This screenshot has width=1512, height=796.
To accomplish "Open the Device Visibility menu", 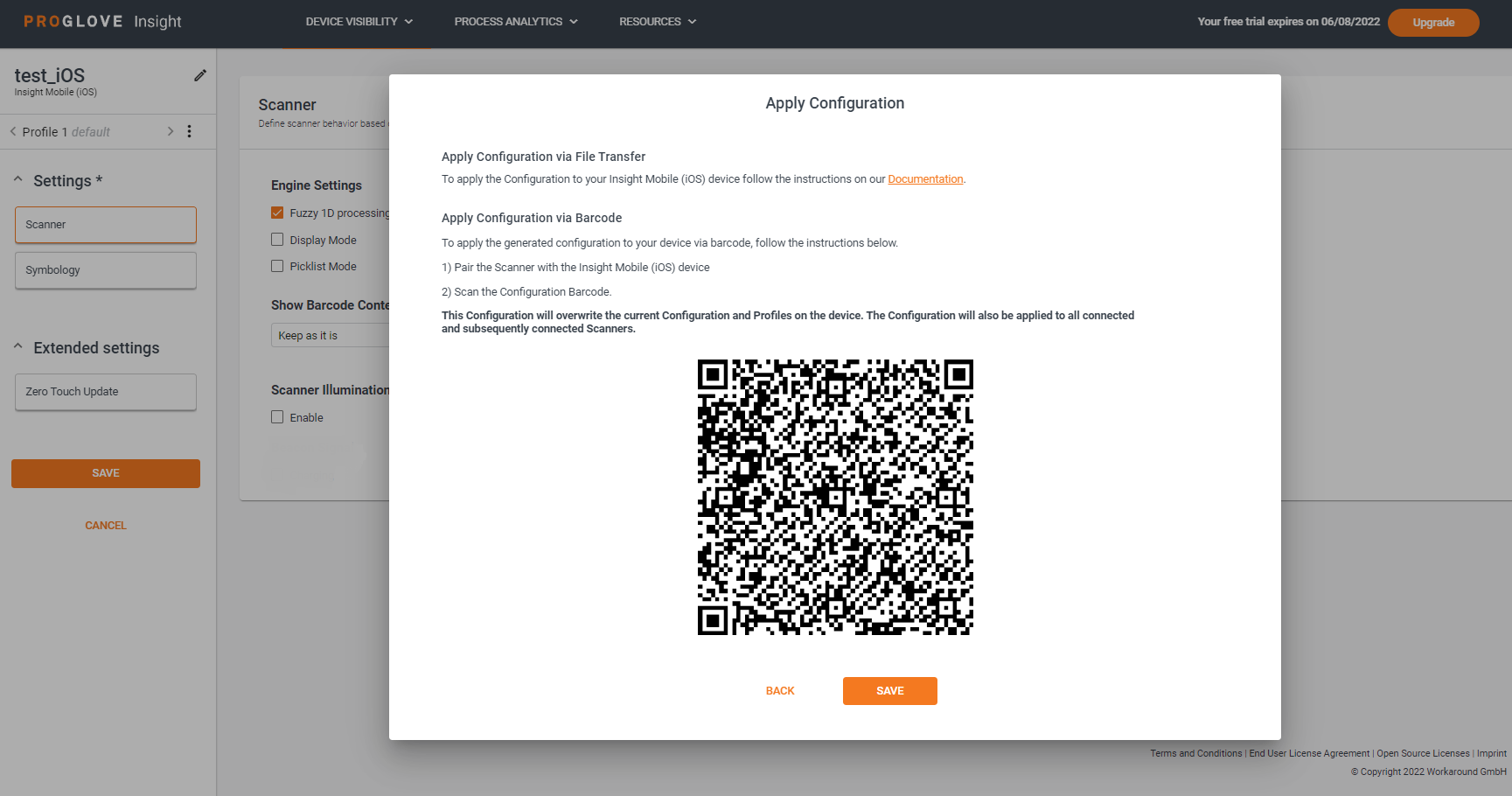I will coord(359,21).
